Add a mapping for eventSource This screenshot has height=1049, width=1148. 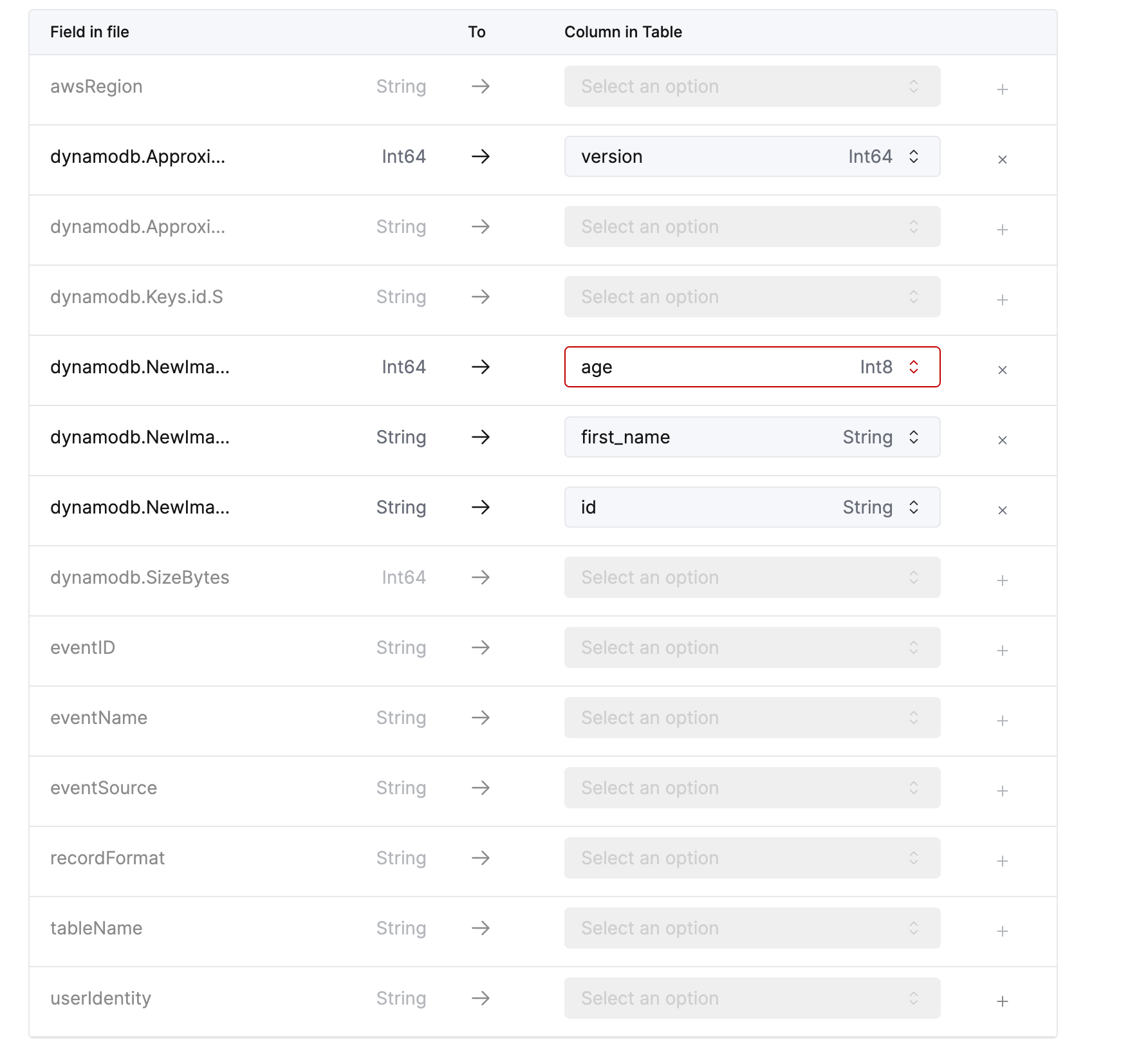pos(1002,791)
